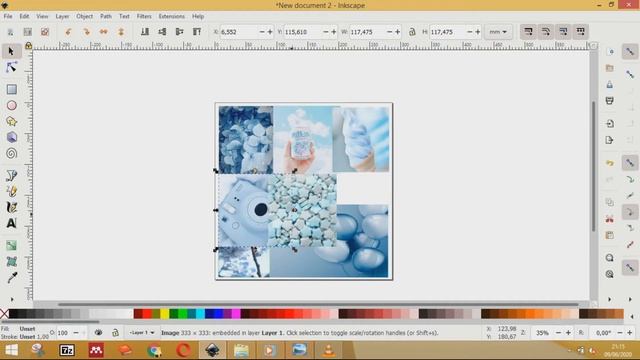
Task: Increase X position with plus button
Action: (x=270, y=32)
